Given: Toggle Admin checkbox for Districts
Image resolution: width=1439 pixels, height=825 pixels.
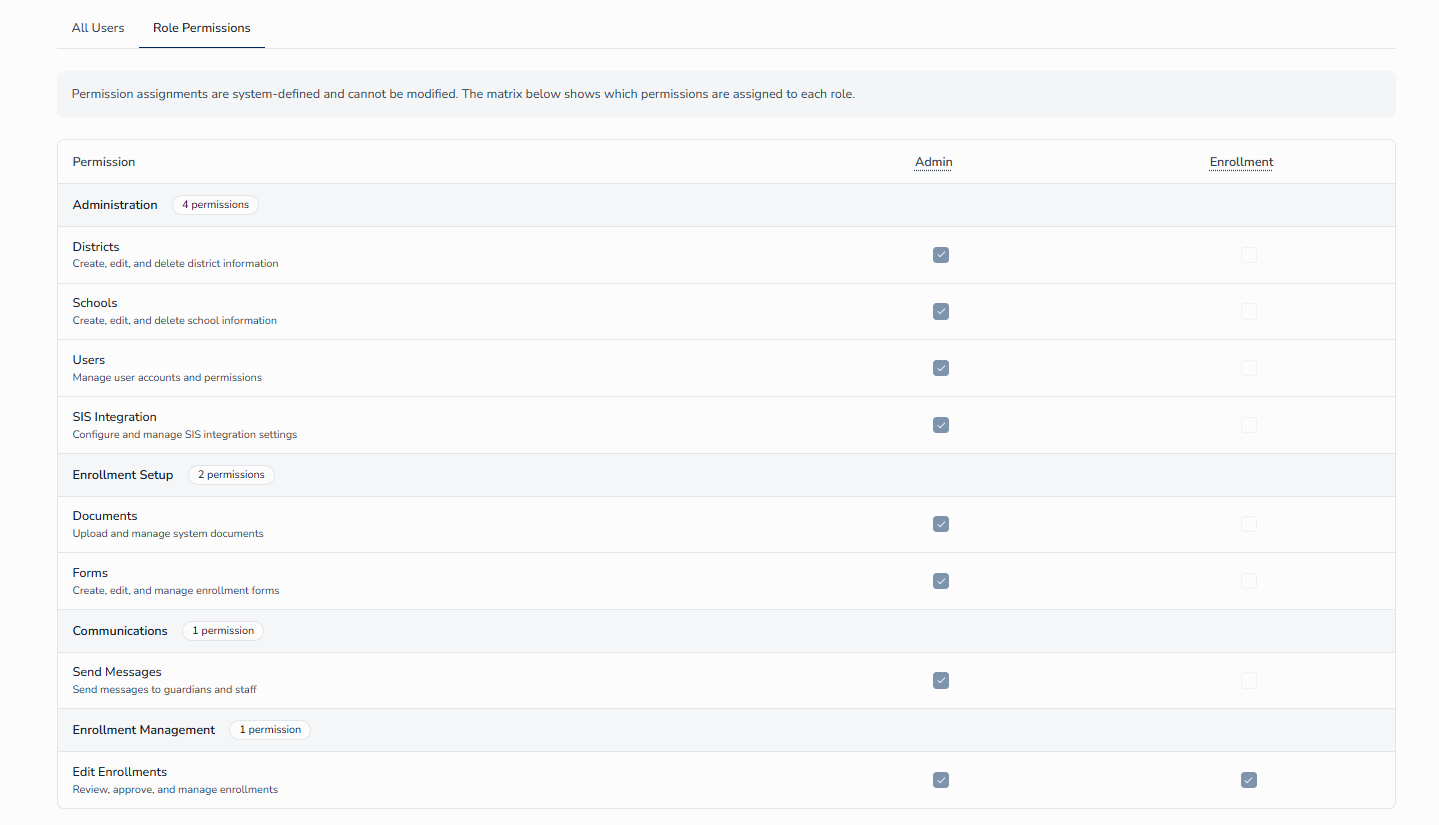Looking at the screenshot, I should pyautogui.click(x=941, y=255).
